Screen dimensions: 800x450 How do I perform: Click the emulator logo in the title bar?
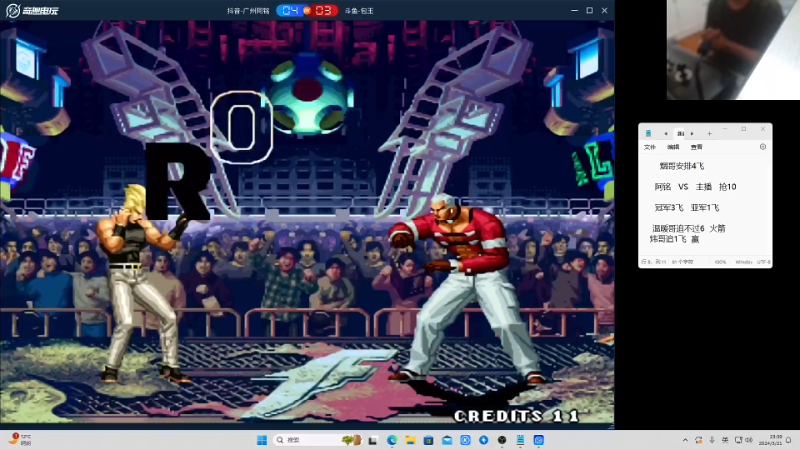pos(32,10)
